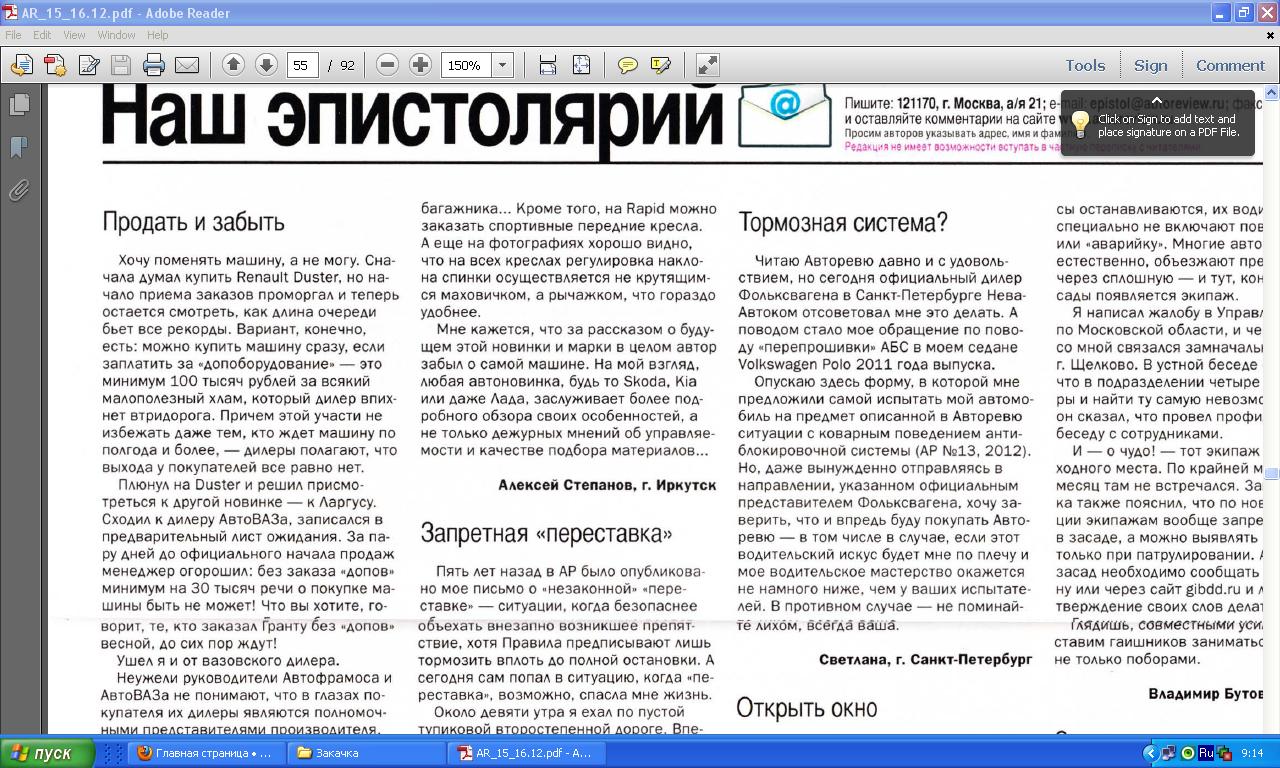Click the zoom value field showing 150%

[465, 65]
